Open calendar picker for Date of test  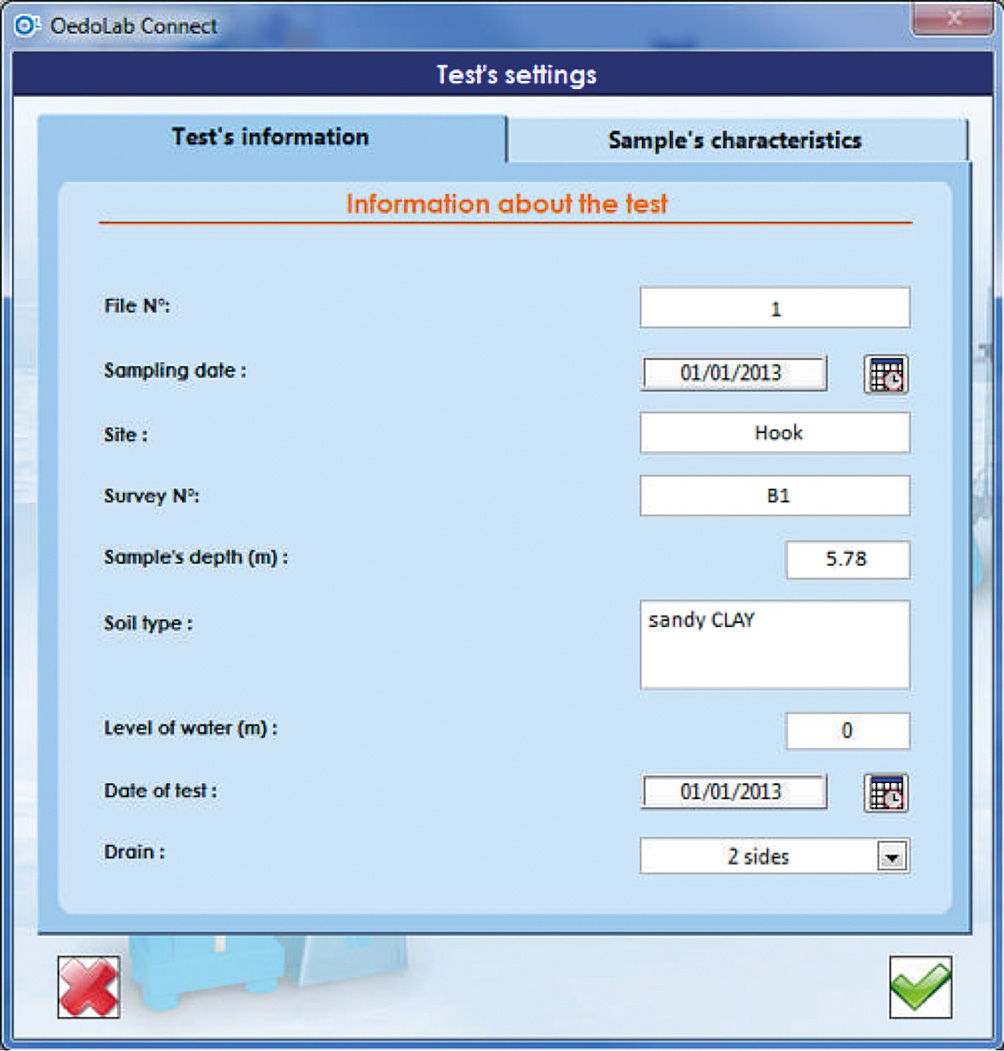[x=886, y=793]
